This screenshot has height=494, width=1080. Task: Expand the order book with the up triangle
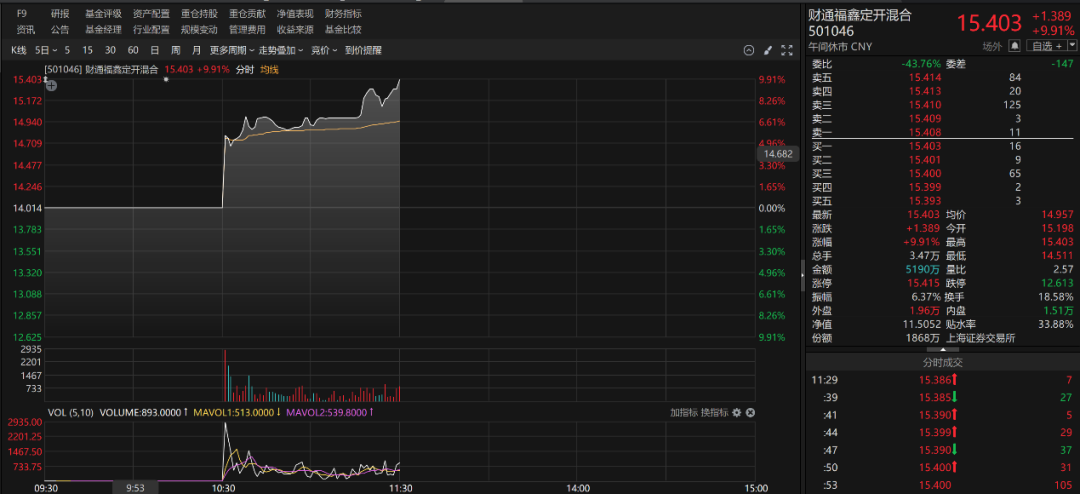tap(943, 349)
